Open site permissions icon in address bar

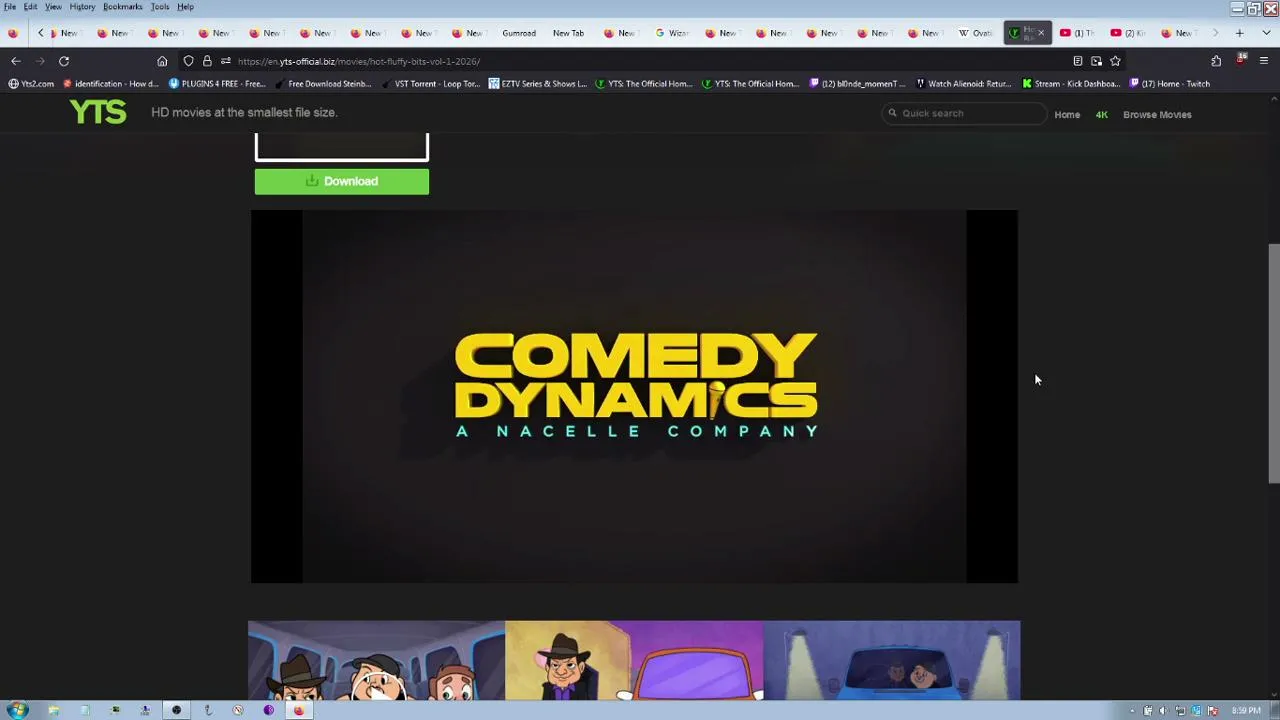pyautogui.click(x=225, y=61)
